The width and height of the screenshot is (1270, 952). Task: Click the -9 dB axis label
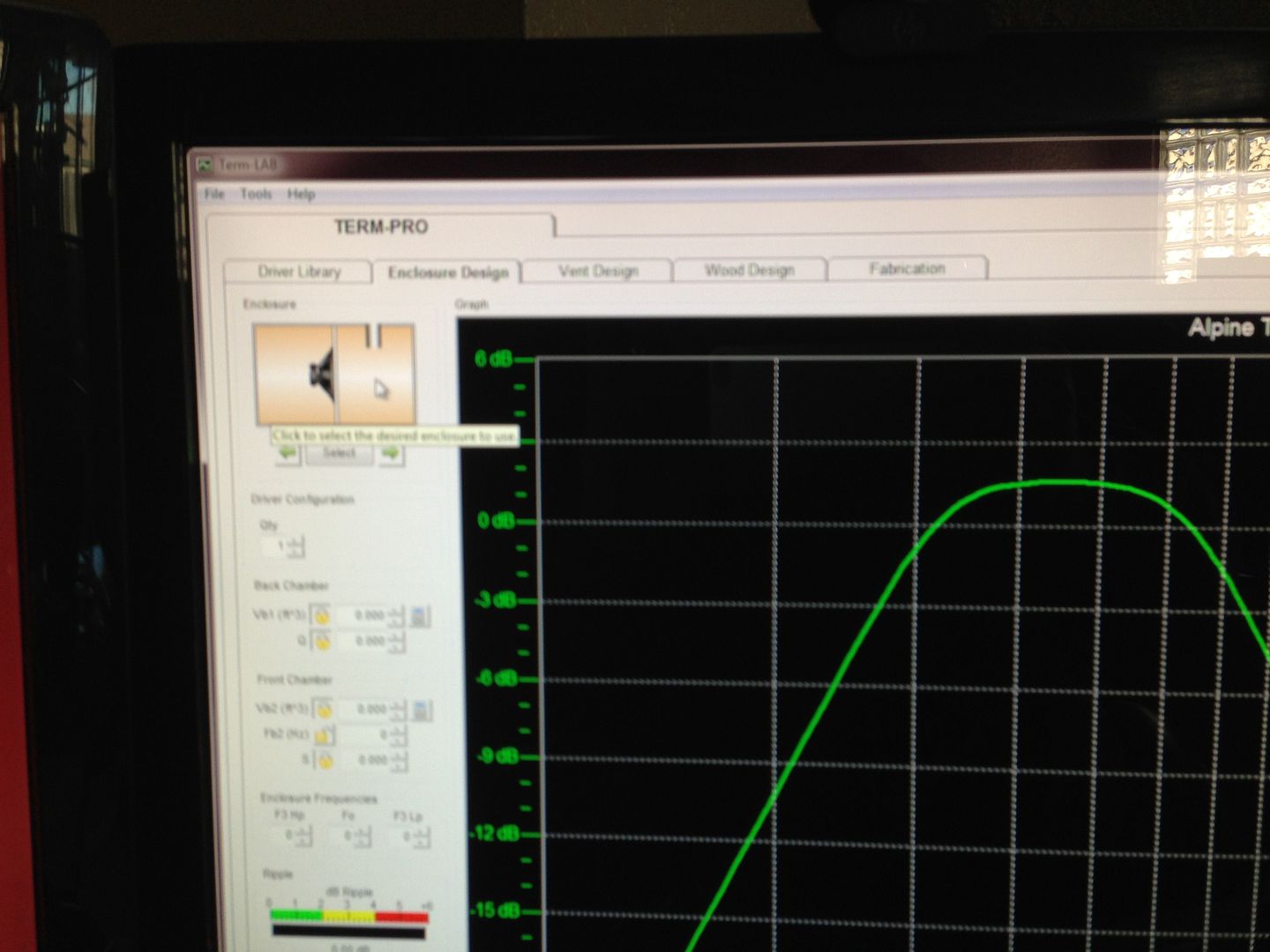point(497,755)
